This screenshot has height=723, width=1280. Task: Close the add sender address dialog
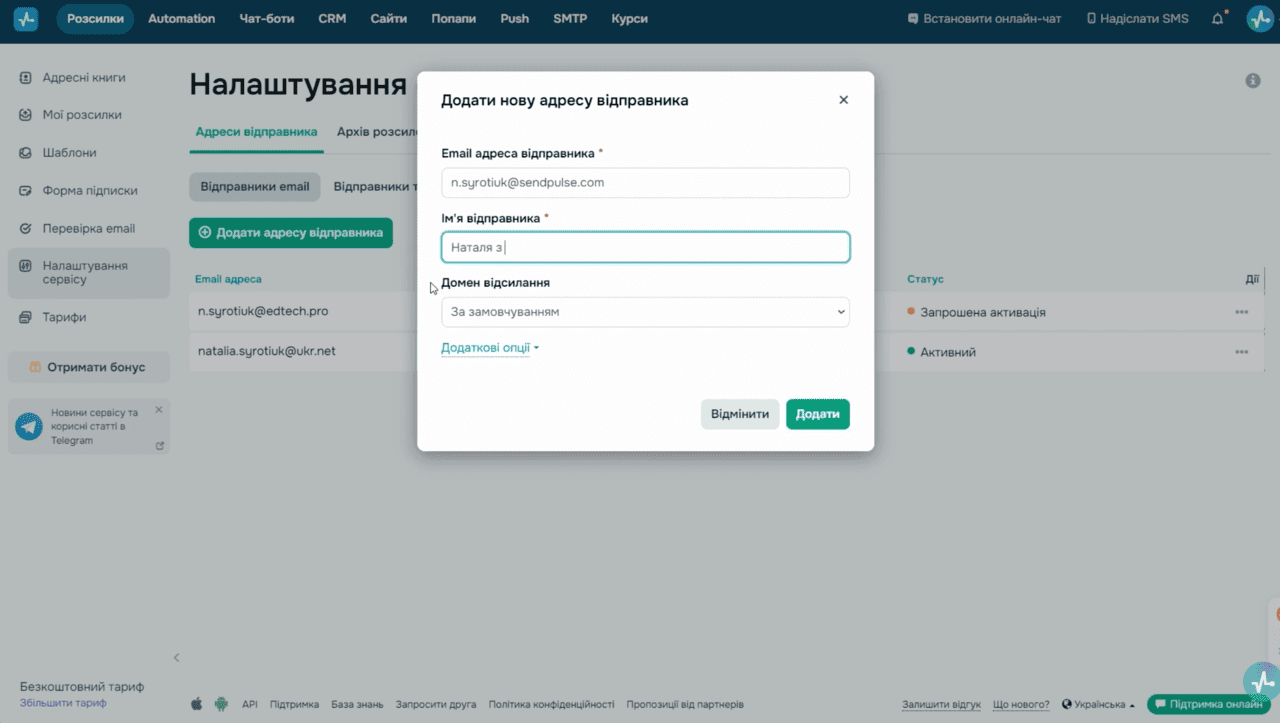coord(843,100)
